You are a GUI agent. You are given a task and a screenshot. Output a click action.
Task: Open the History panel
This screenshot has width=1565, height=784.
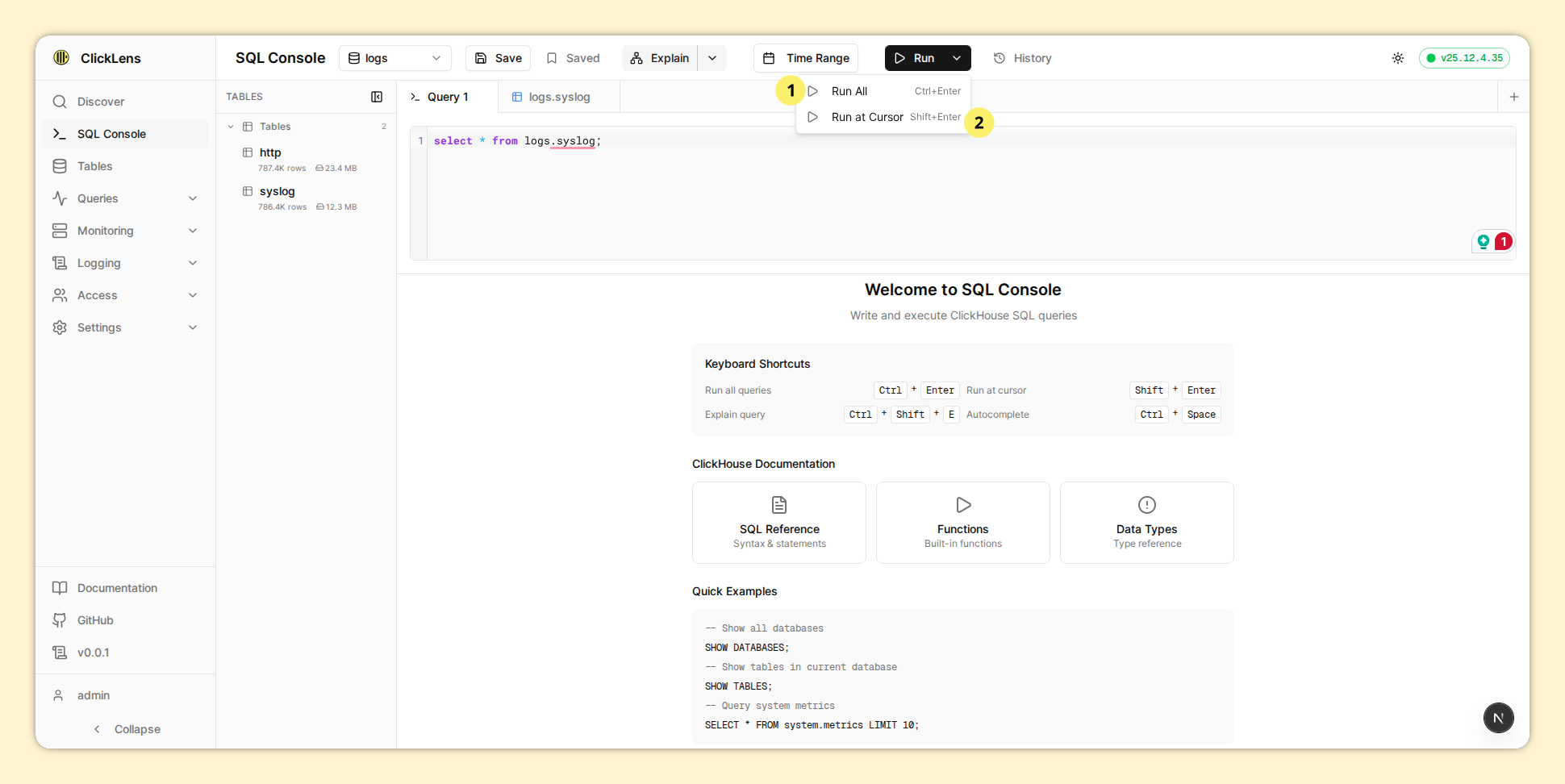1022,58
